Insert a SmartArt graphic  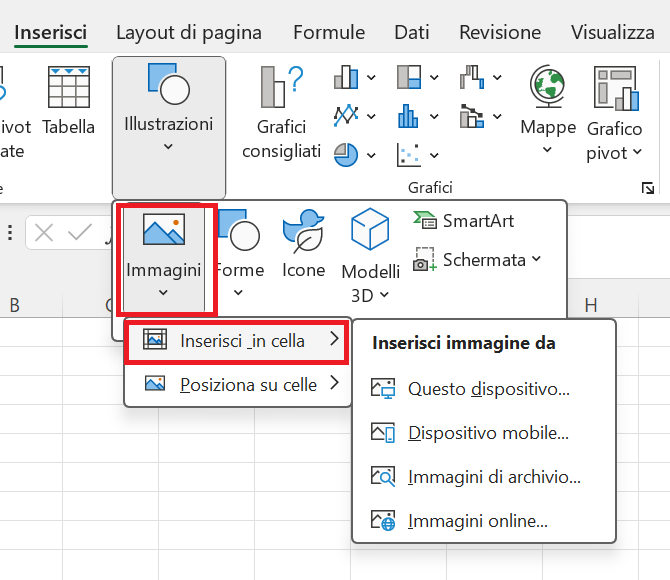(x=463, y=221)
